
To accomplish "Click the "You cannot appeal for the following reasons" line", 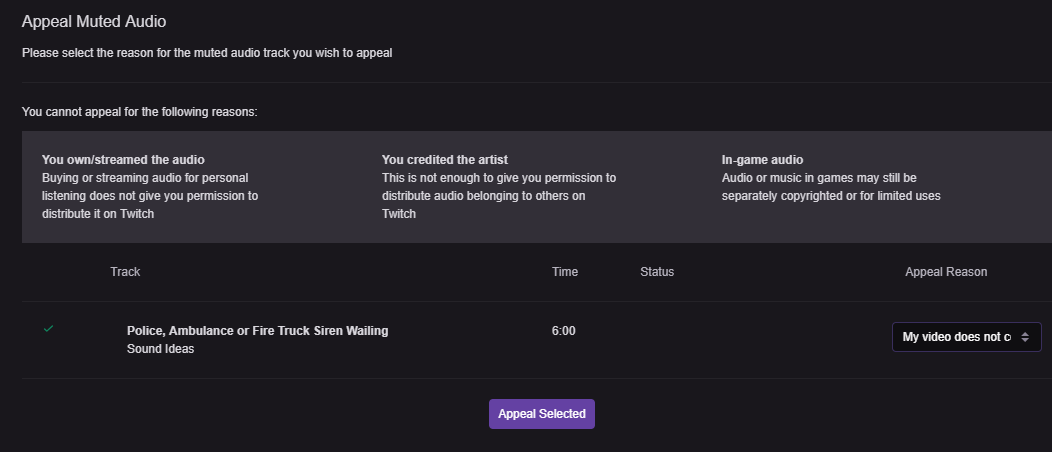I will (x=140, y=112).
